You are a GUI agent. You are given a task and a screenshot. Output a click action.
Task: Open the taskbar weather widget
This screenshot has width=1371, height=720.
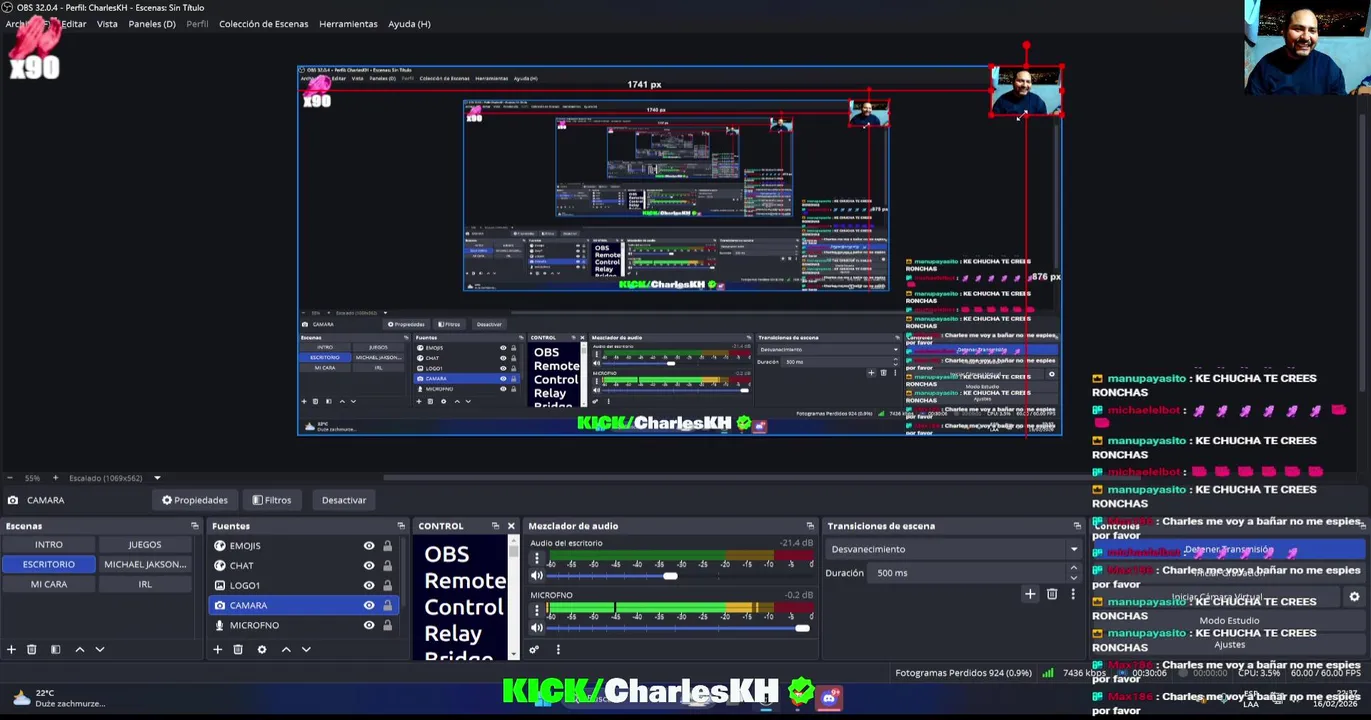click(x=58, y=698)
